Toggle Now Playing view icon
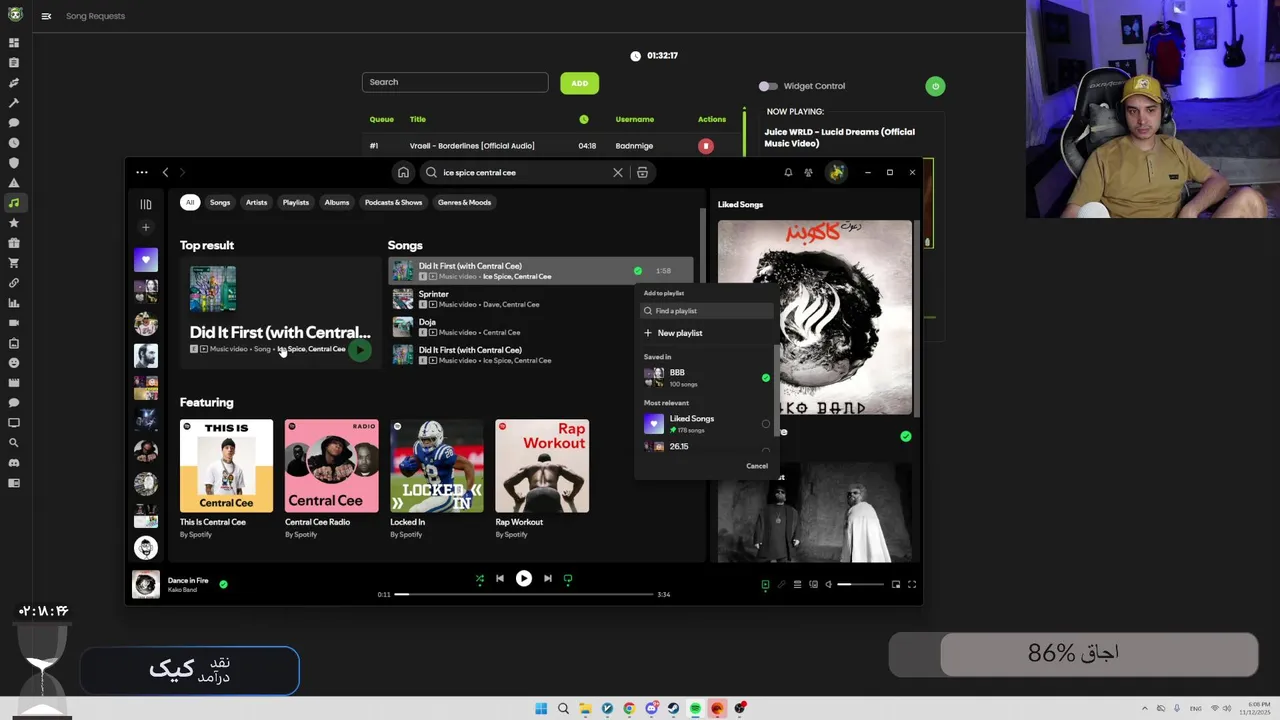Viewport: 1280px width, 720px height. (765, 584)
